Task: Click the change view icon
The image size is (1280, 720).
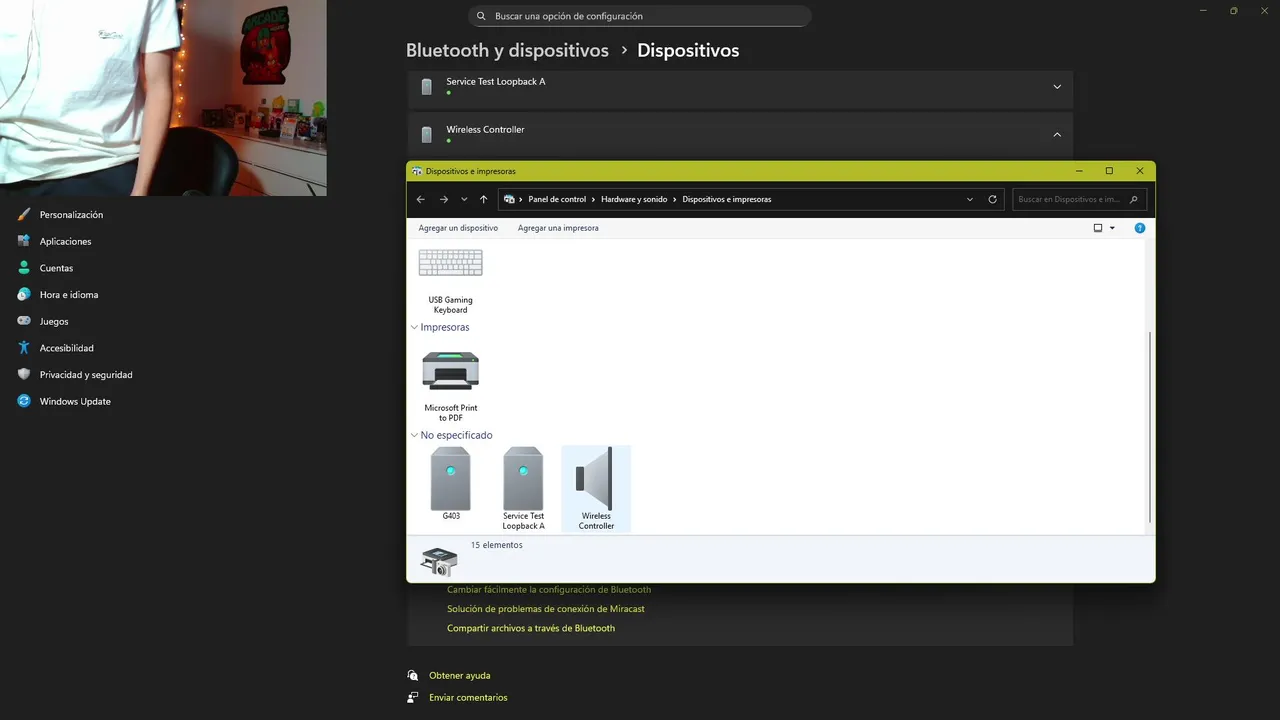Action: pos(1098,228)
